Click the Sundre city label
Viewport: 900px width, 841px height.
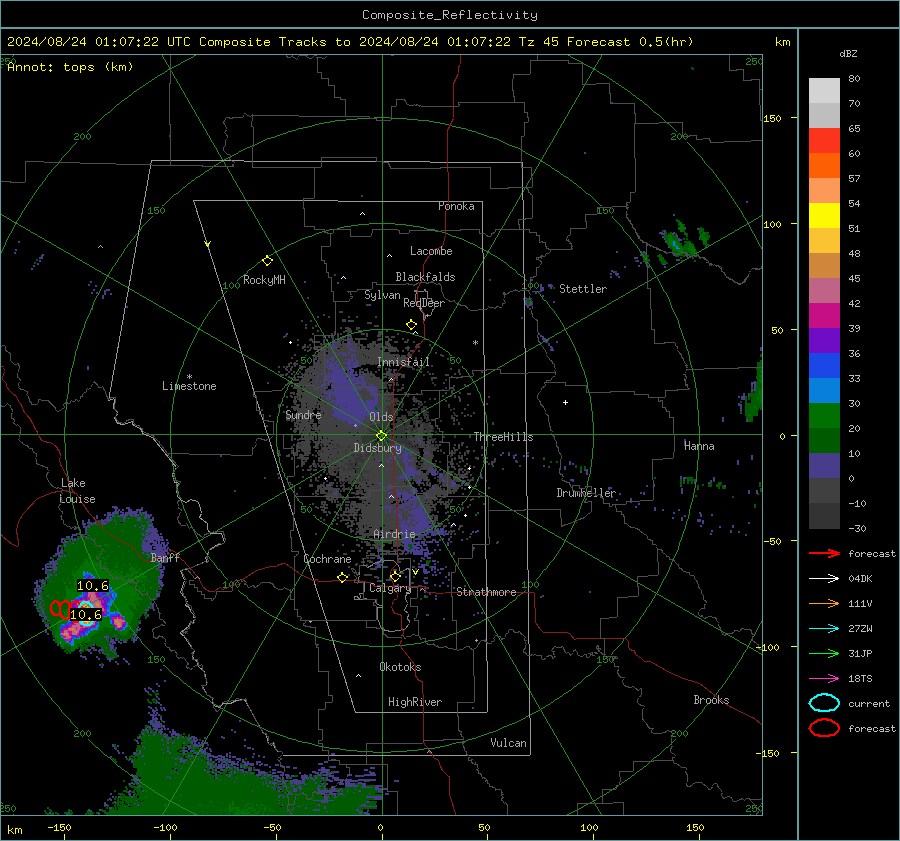tap(303, 415)
